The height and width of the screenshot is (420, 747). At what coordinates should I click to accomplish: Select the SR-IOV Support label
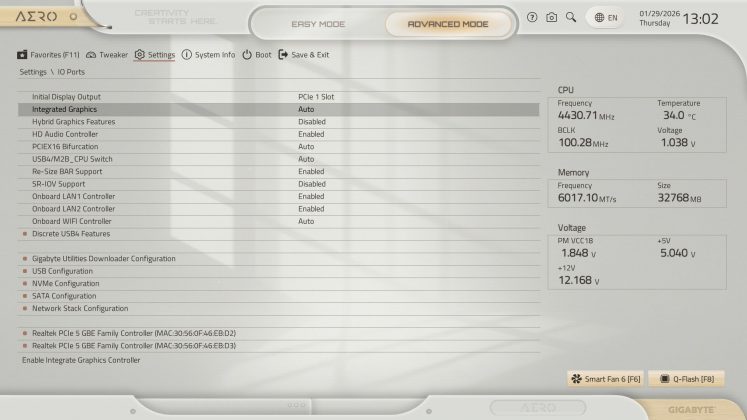coord(58,183)
